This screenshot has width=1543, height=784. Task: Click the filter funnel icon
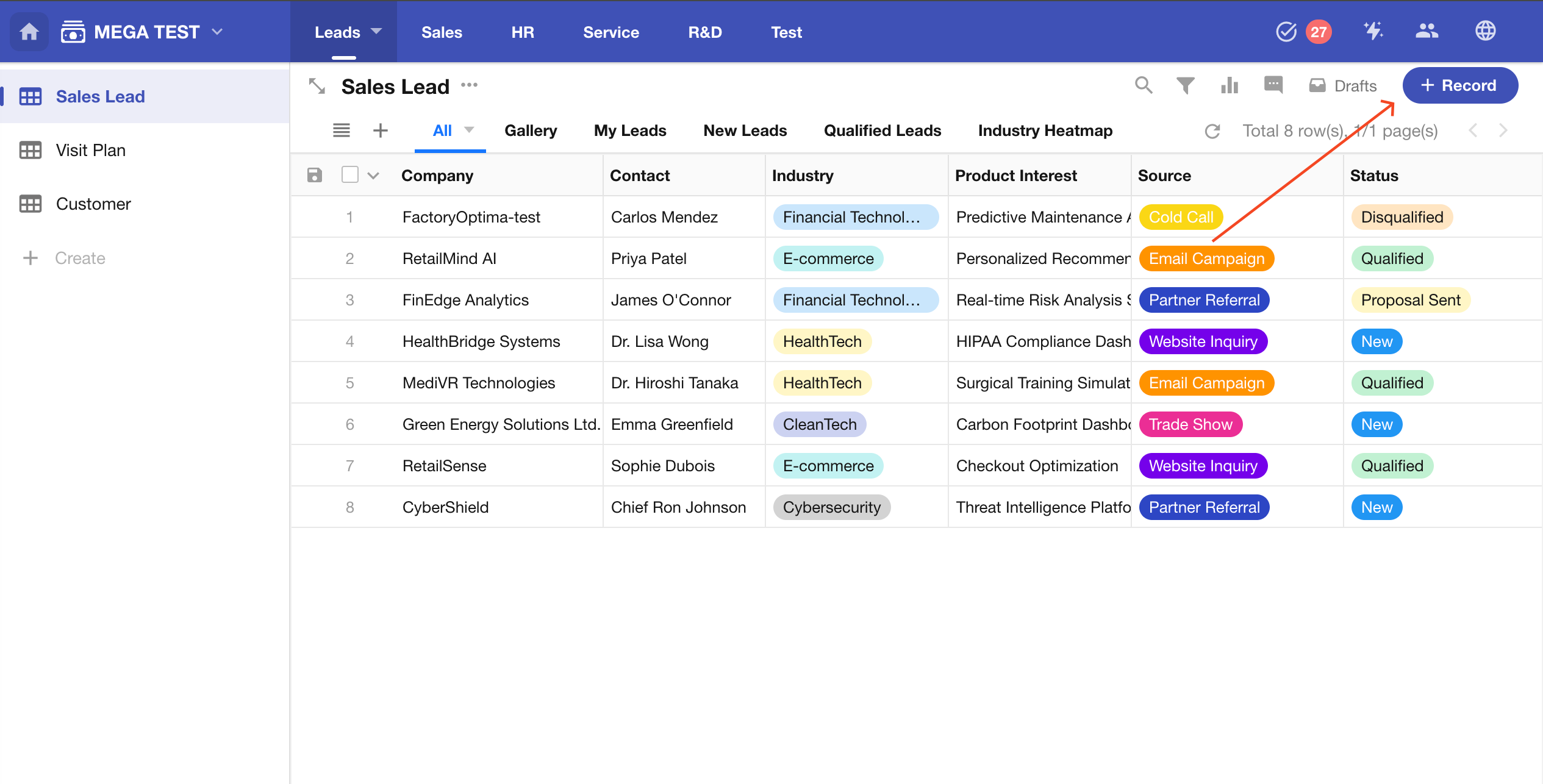click(1185, 85)
